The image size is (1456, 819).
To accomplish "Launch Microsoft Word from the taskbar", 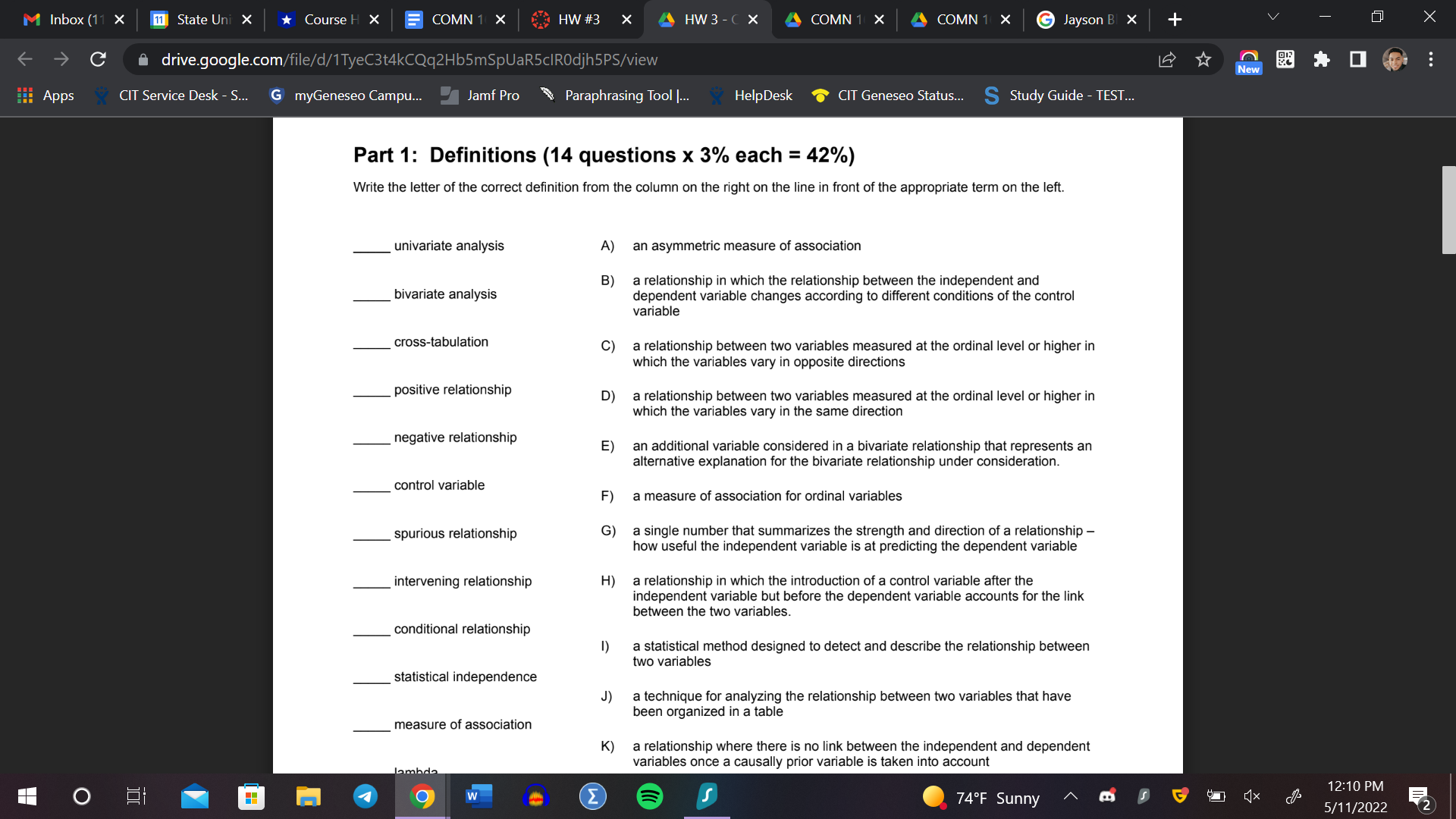I will 479,796.
